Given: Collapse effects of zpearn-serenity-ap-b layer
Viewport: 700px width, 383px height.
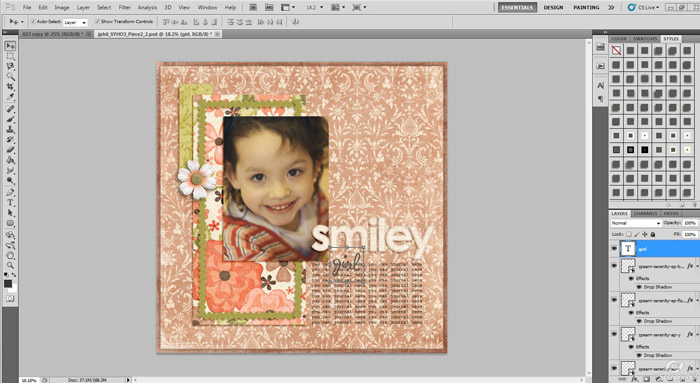Looking at the screenshot, I should coord(697,266).
